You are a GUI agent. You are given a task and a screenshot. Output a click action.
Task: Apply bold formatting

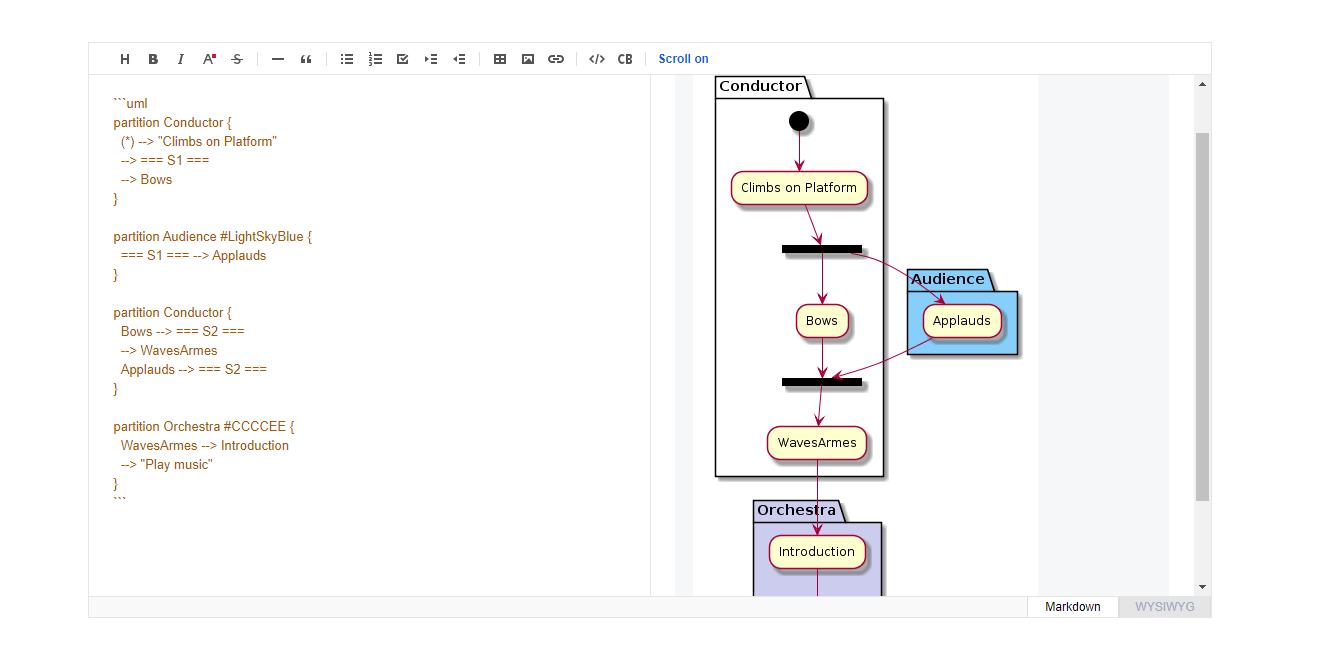tap(153, 59)
